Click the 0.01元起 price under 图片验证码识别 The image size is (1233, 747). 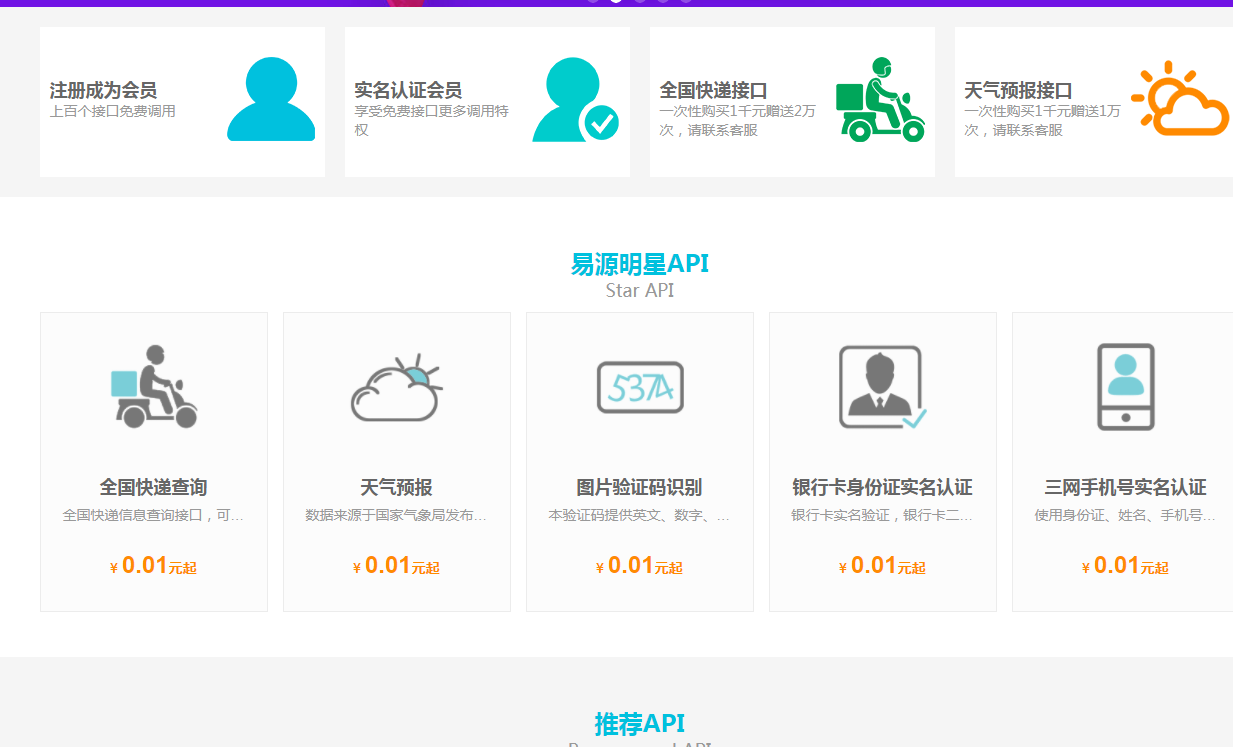(x=640, y=566)
